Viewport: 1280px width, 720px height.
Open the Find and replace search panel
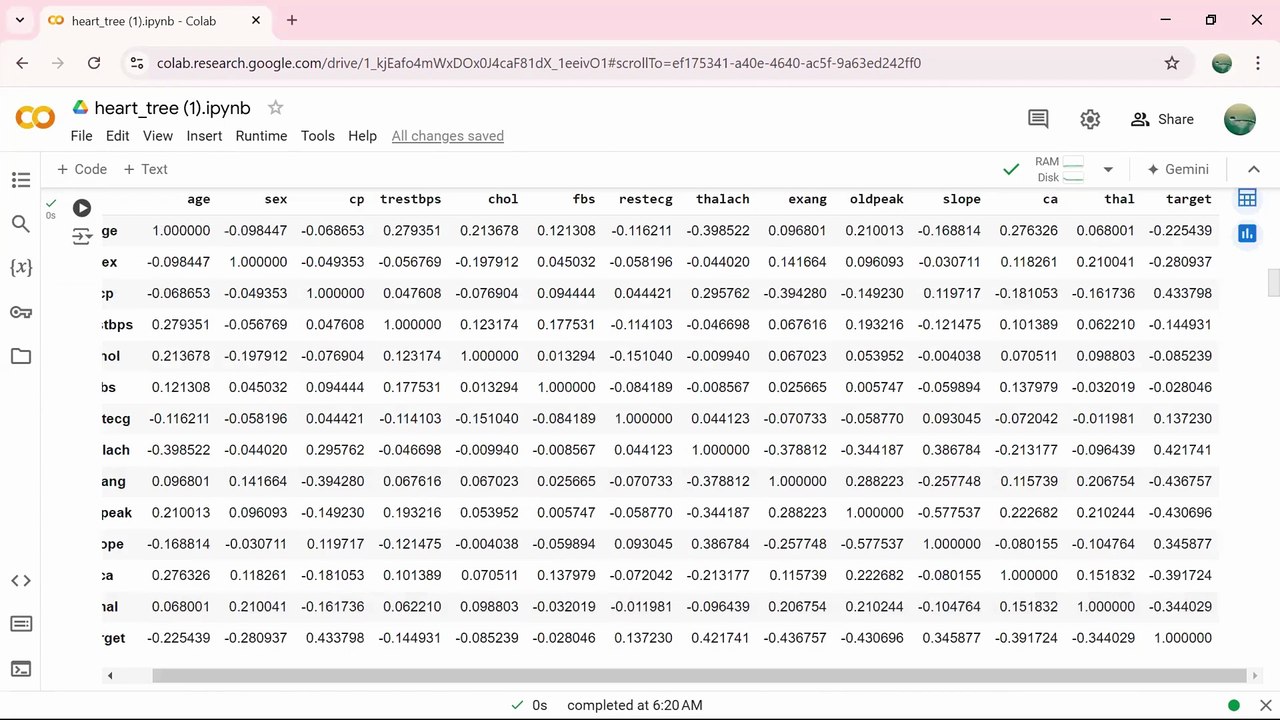(x=21, y=224)
